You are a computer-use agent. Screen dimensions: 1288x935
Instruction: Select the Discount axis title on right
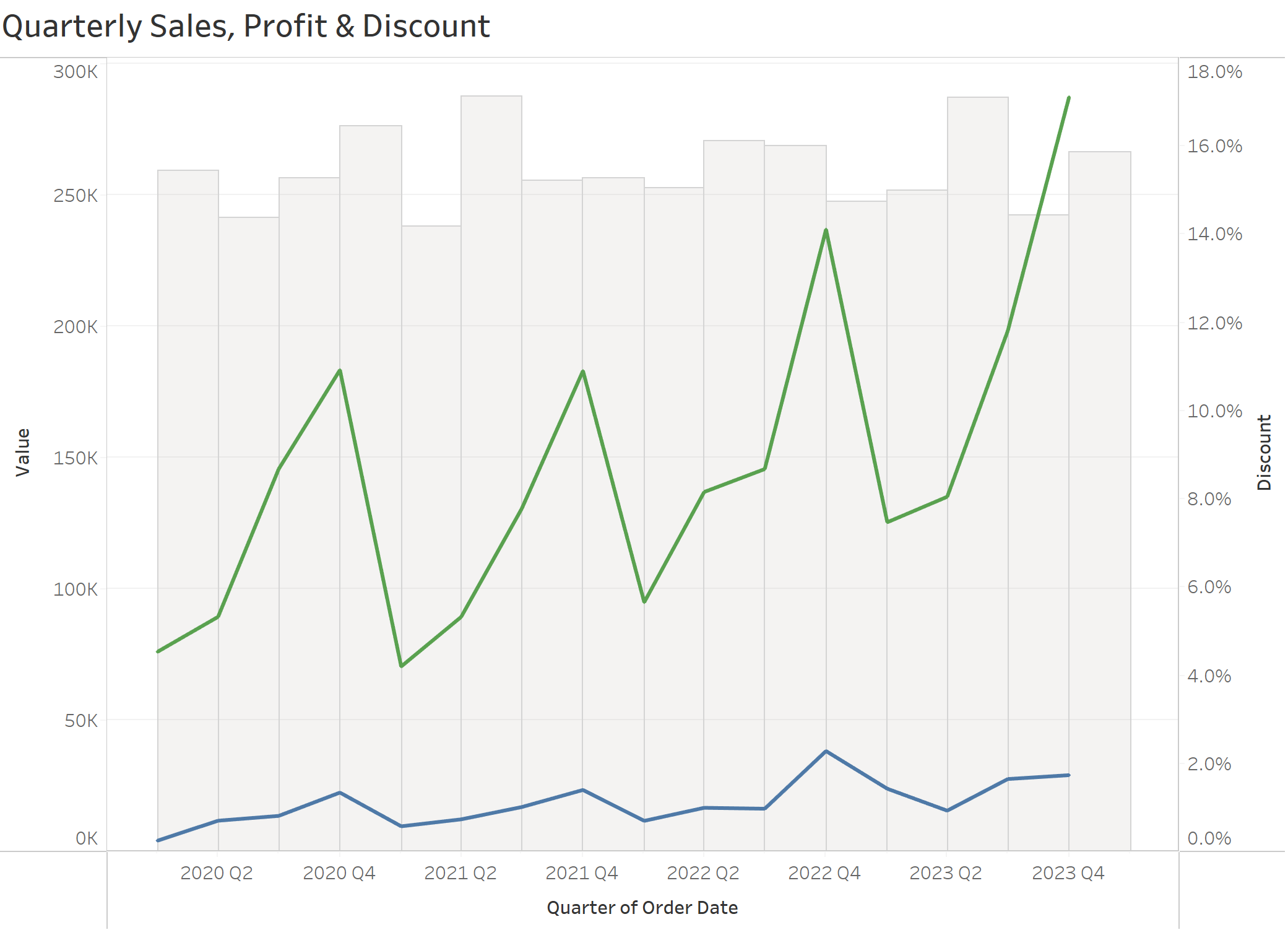[1264, 452]
